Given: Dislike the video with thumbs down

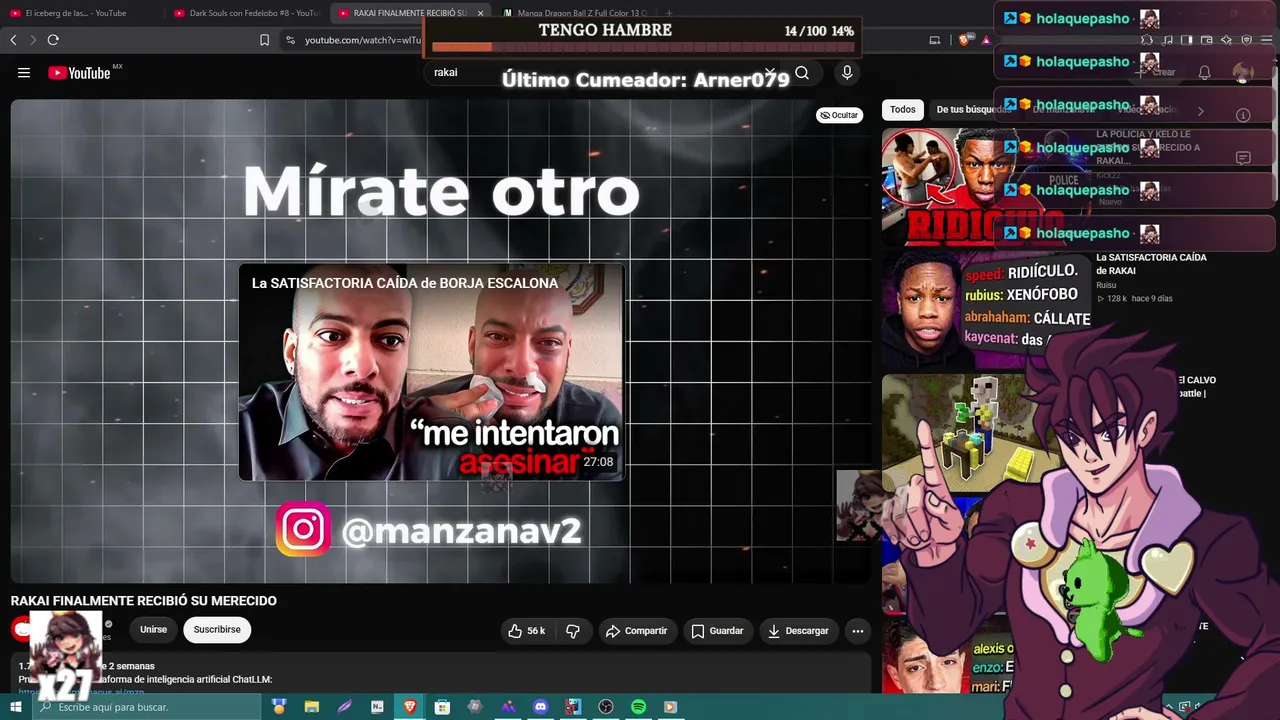Looking at the screenshot, I should point(573,631).
